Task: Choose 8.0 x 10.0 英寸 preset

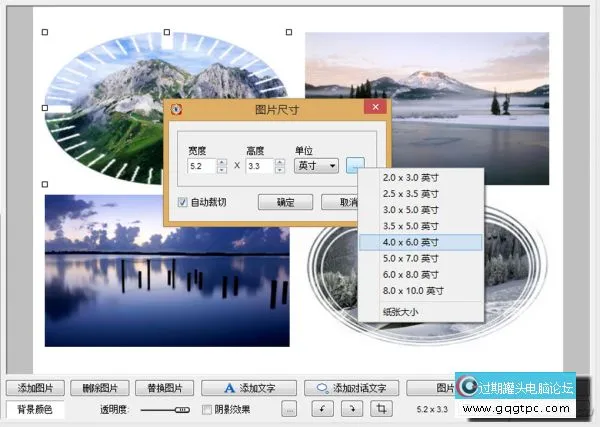Action: tap(421, 291)
